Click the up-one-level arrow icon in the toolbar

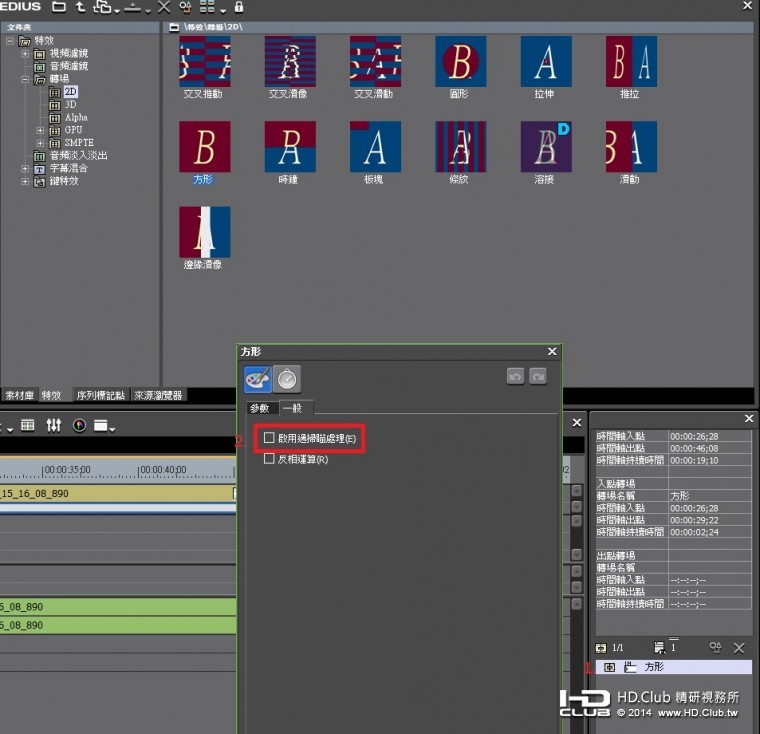(x=80, y=7)
